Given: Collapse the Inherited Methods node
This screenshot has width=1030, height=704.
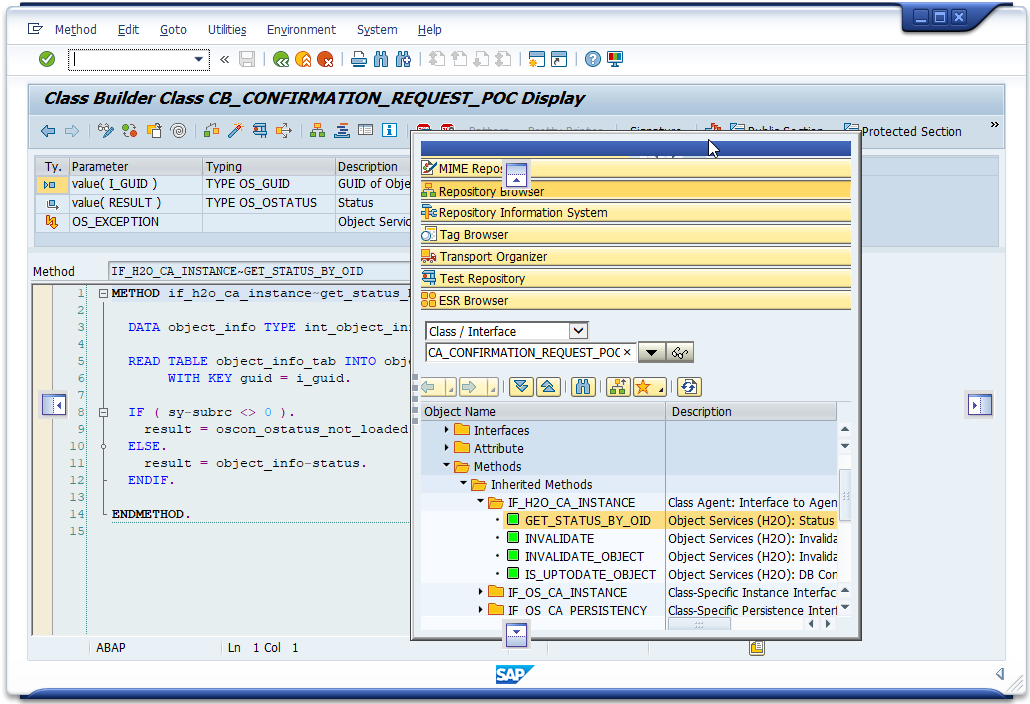Looking at the screenshot, I should pos(464,483).
